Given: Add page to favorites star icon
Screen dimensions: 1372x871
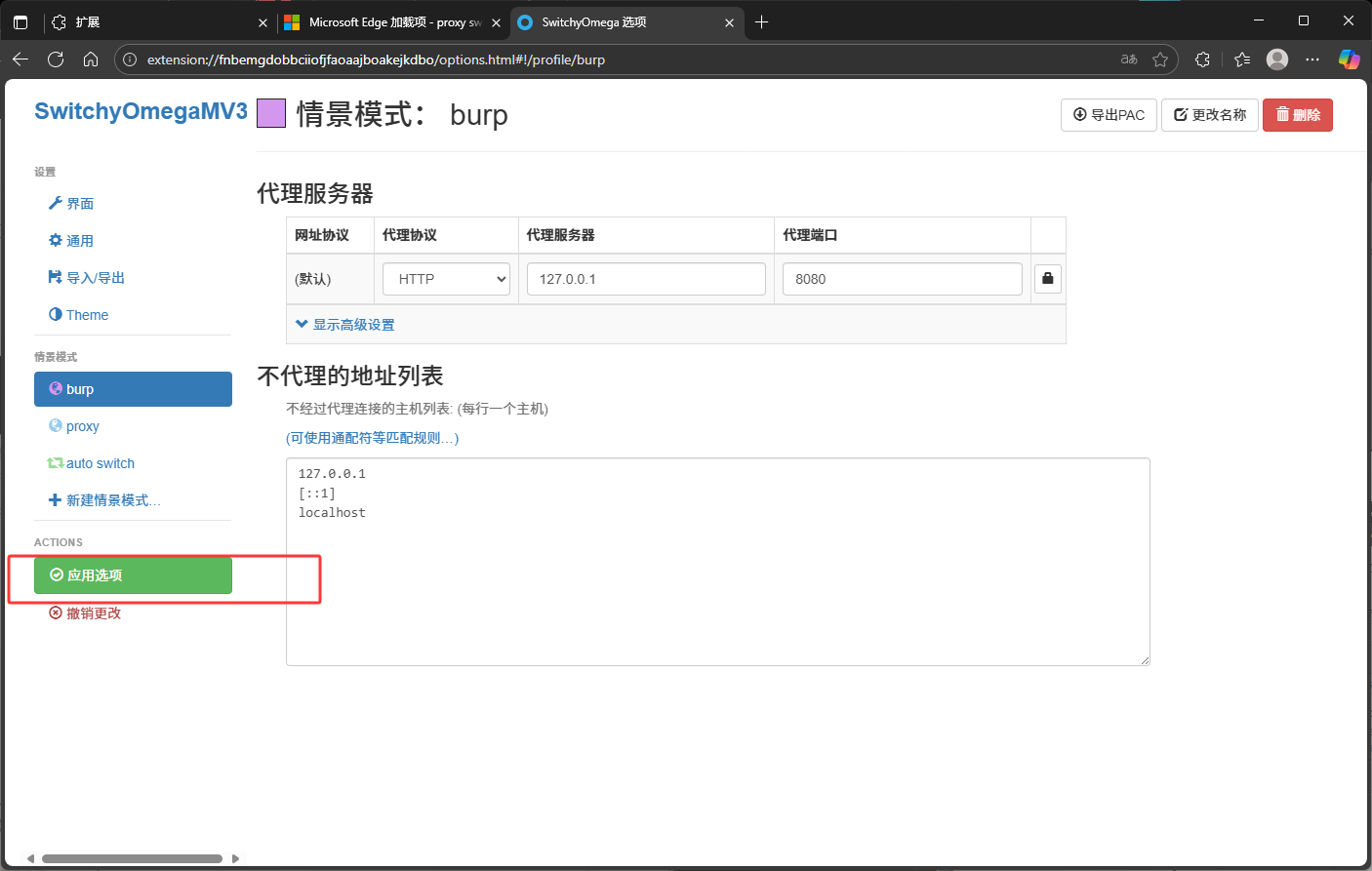Looking at the screenshot, I should pos(1160,59).
